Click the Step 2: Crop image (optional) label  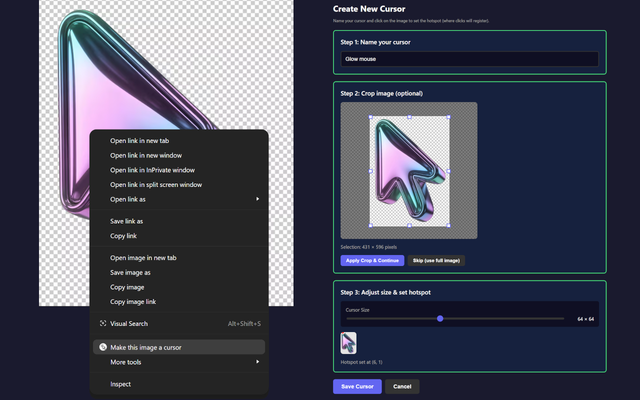coord(382,93)
